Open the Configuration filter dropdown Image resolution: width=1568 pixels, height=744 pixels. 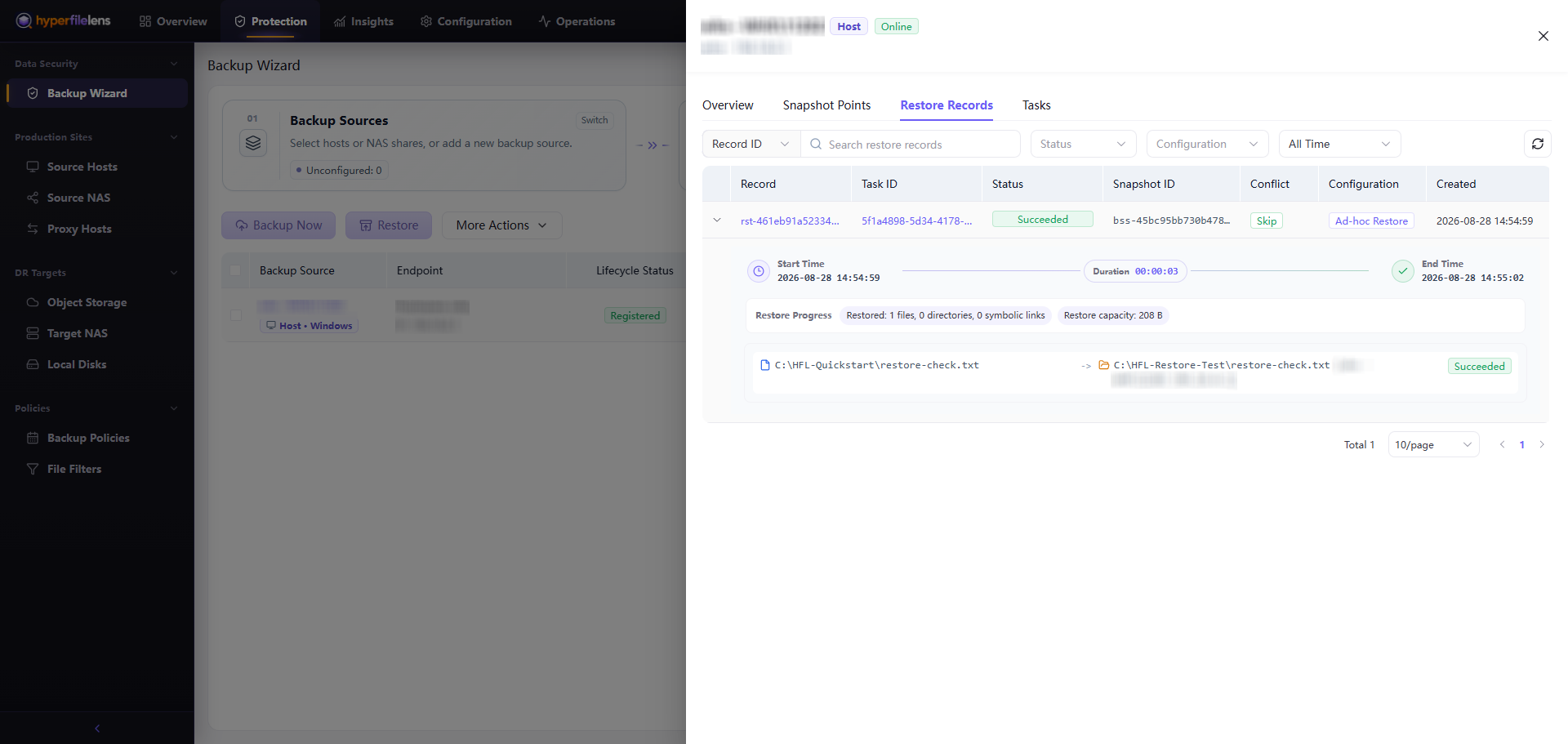[x=1207, y=144]
